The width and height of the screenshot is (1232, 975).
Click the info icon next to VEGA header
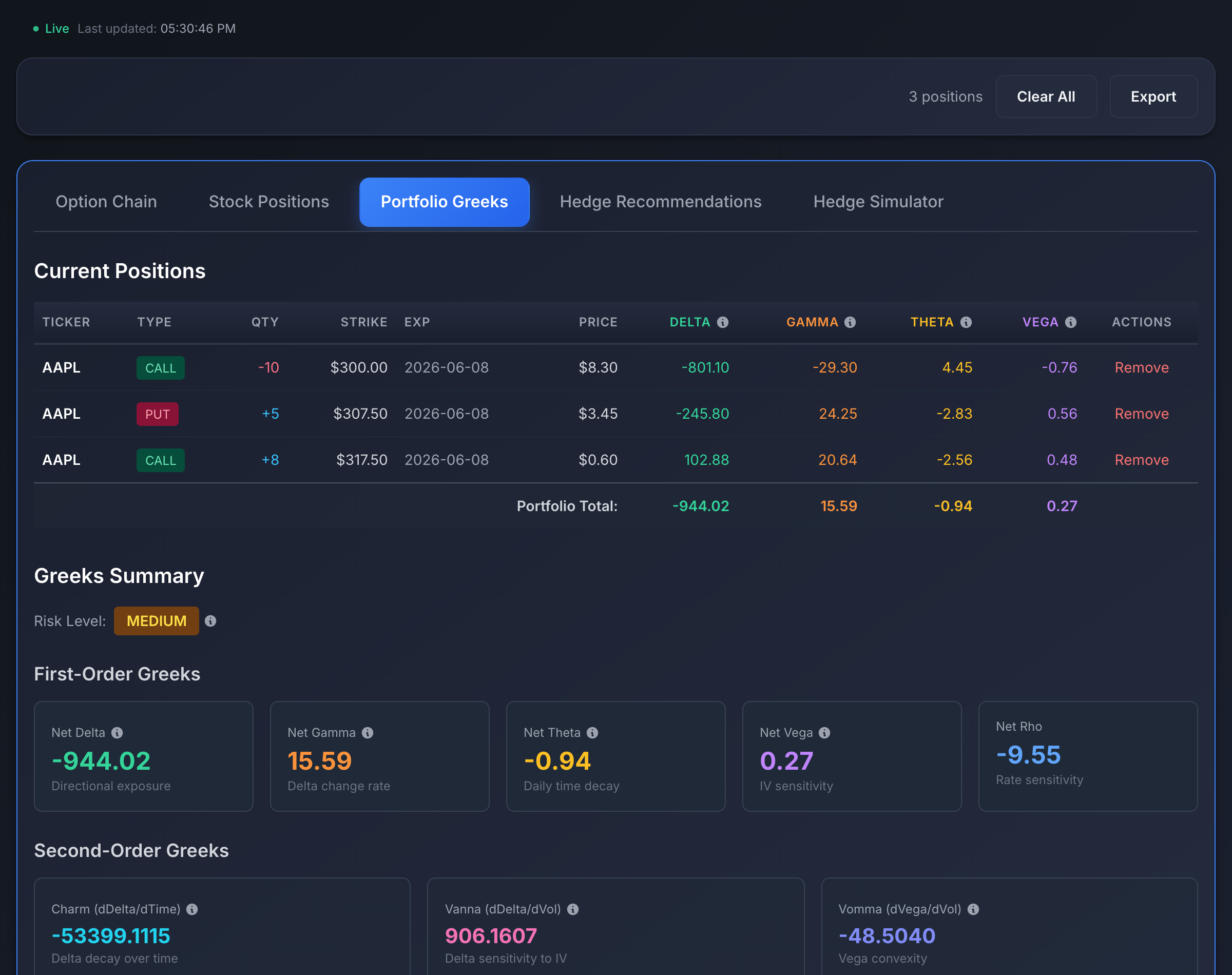[1071, 322]
